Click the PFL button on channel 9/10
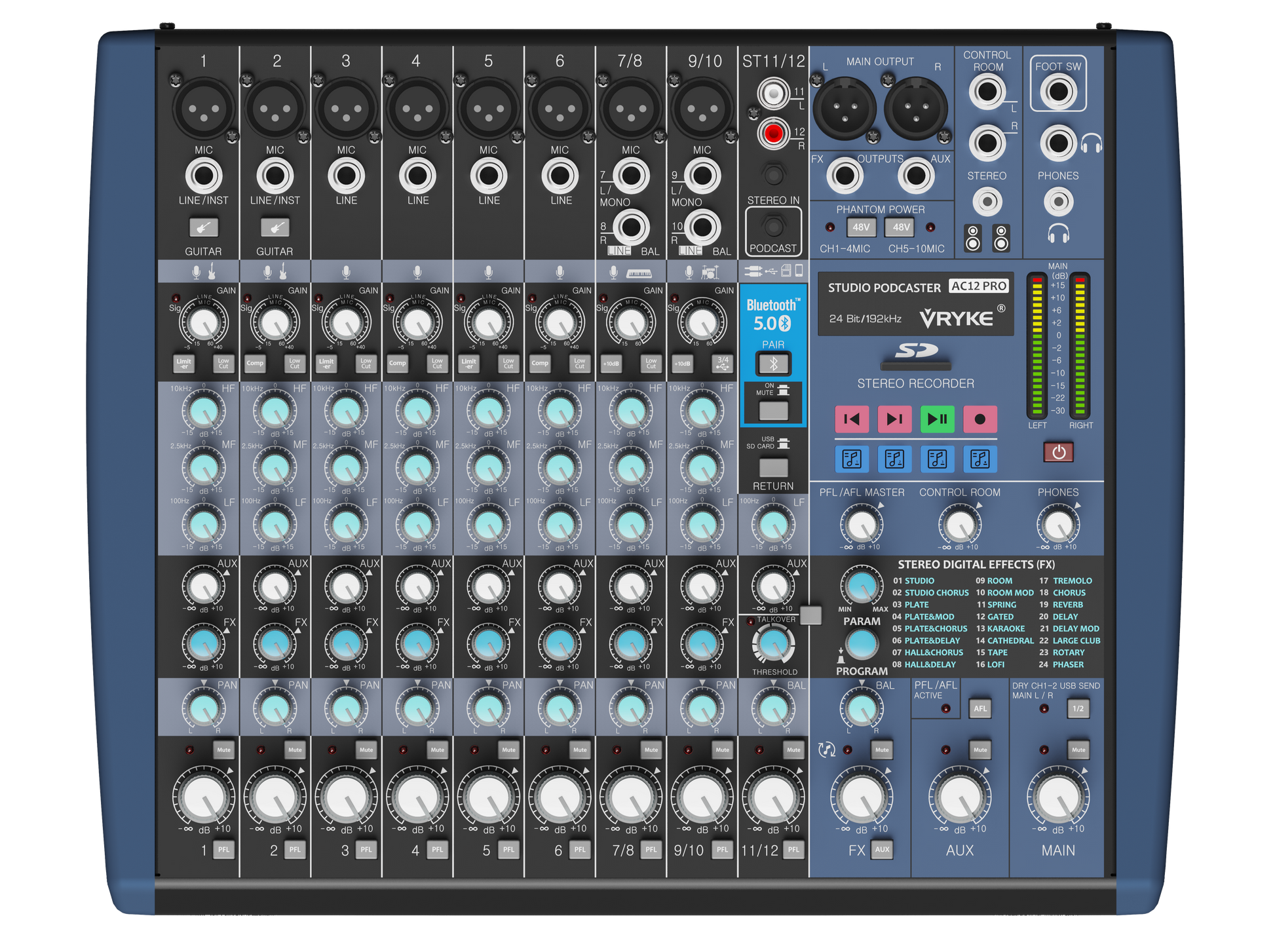Screen dimensions: 1275x952 [x=722, y=850]
